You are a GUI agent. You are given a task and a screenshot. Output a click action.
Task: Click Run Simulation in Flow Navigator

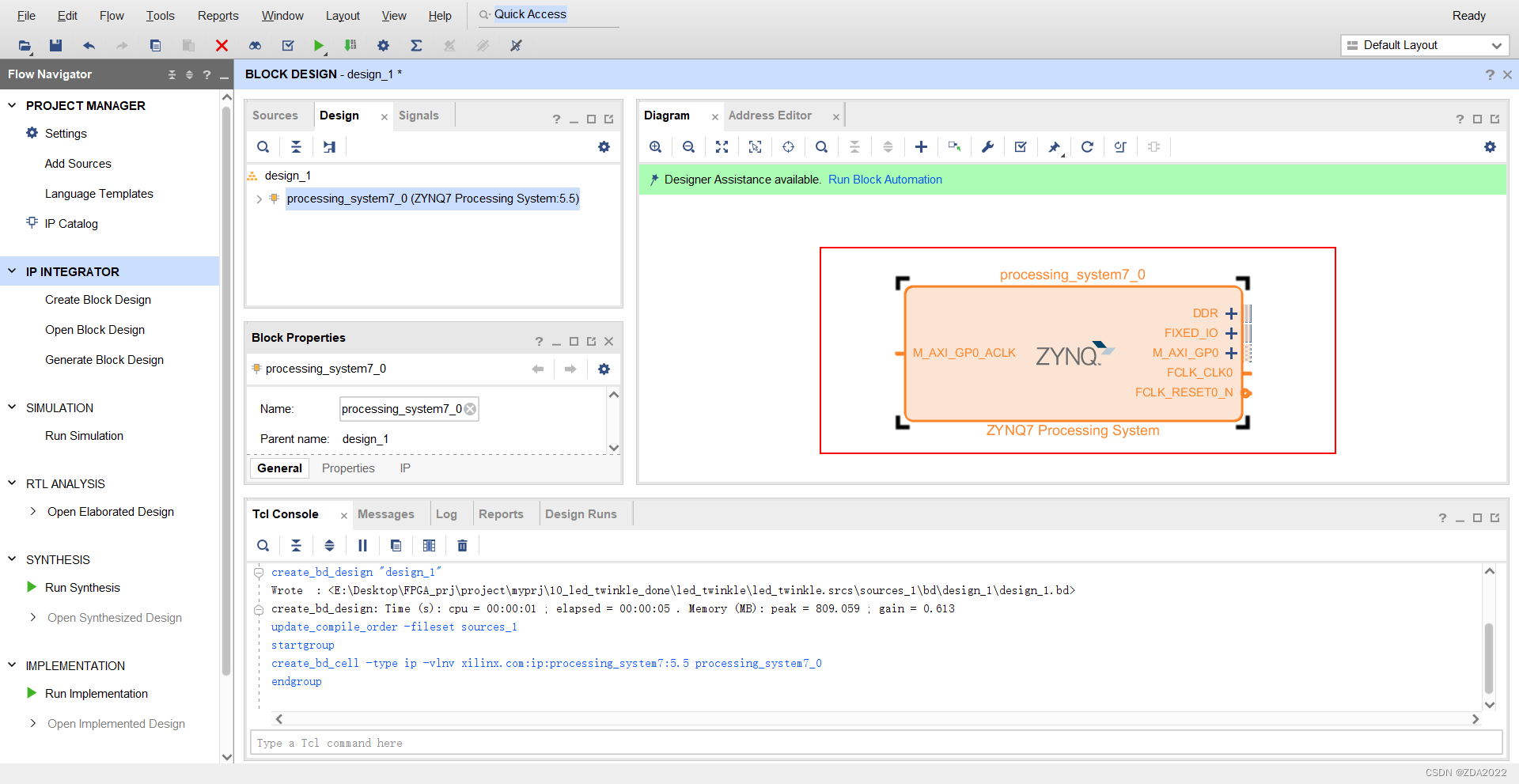[x=84, y=436]
